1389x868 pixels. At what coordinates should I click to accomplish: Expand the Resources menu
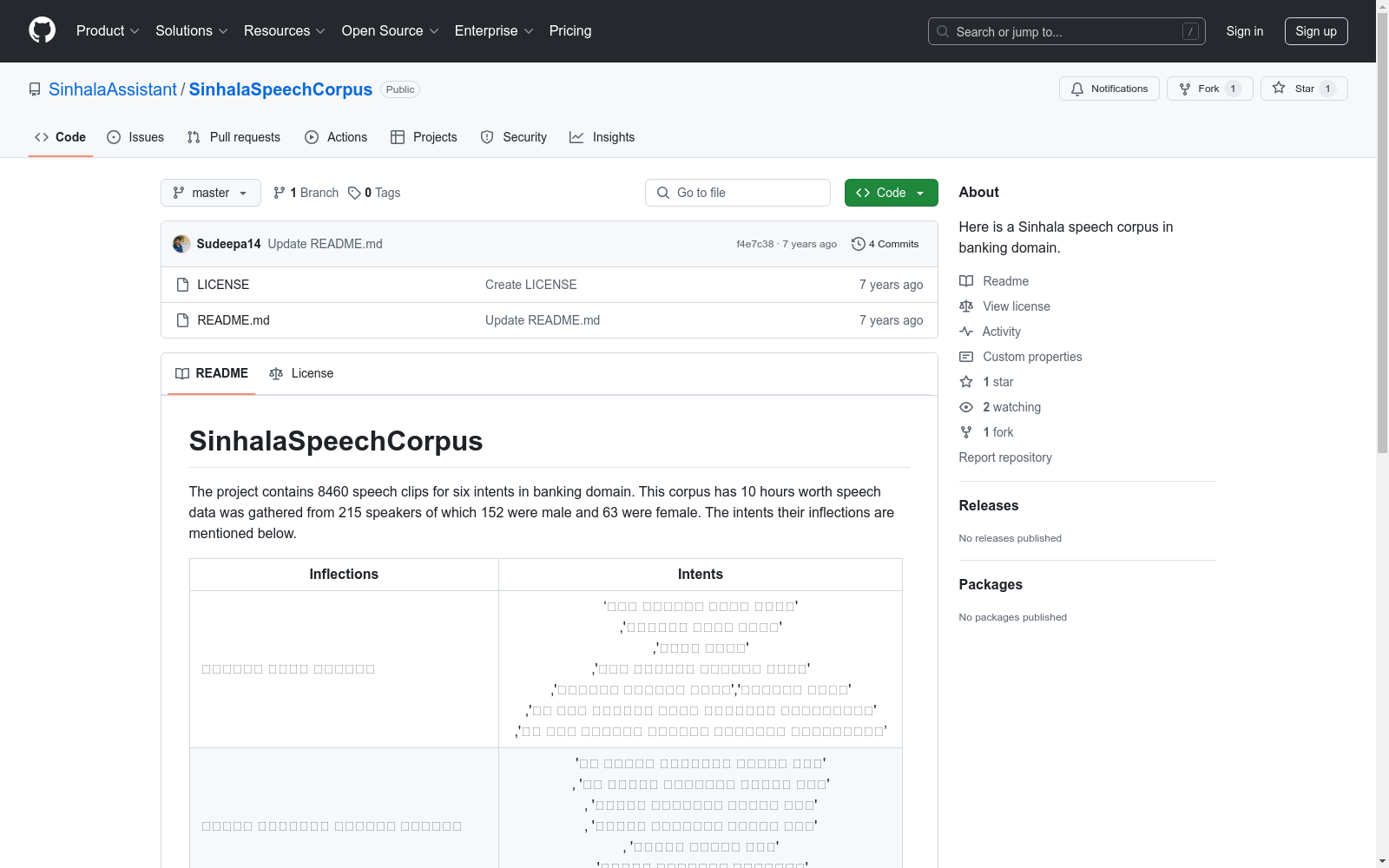pos(285,31)
